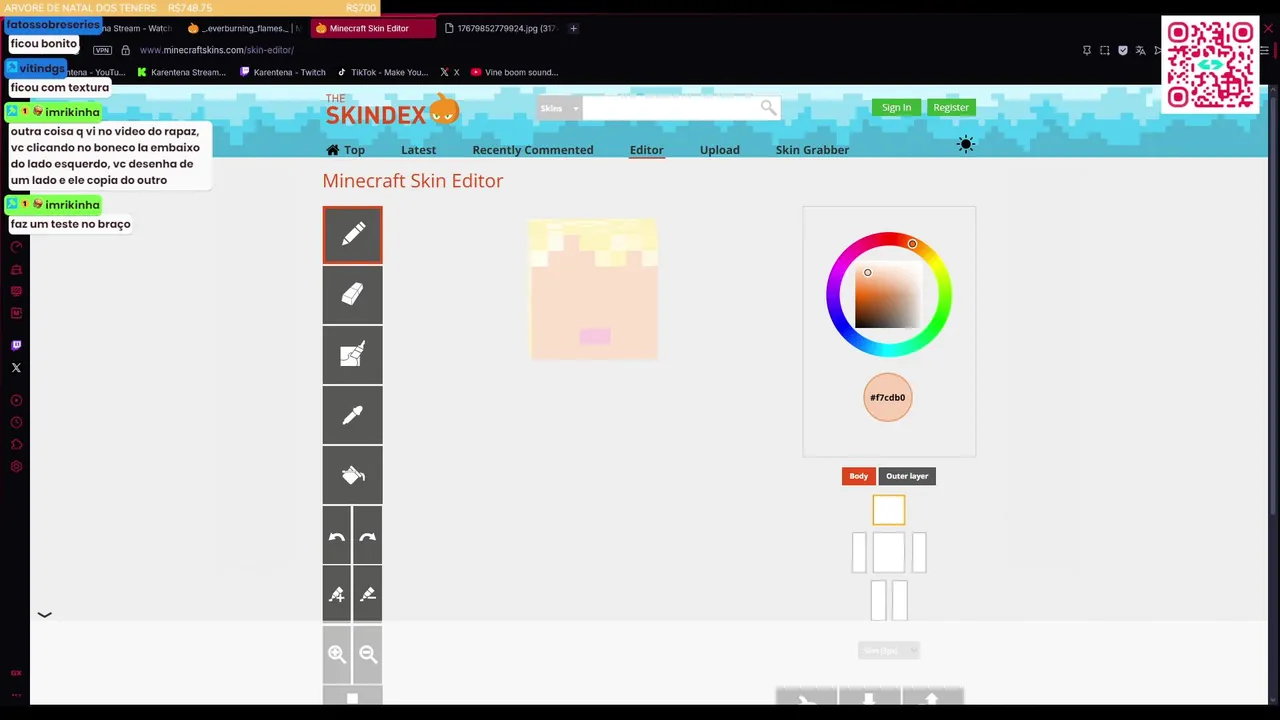Select the Eraser tool
The height and width of the screenshot is (720, 1280).
pyautogui.click(x=352, y=295)
